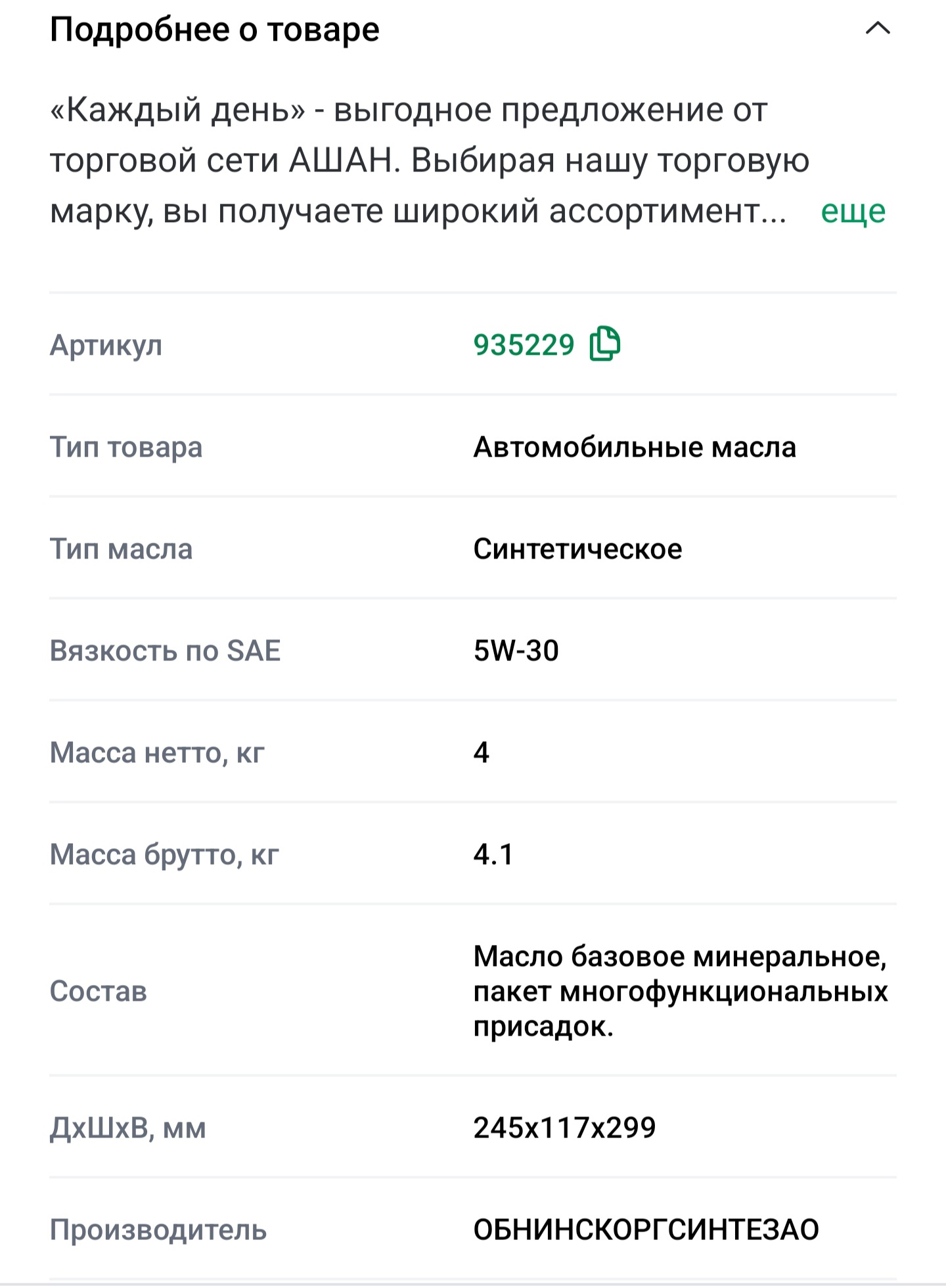
Task: Tap the "Производитель" row label
Action: coord(158,1230)
